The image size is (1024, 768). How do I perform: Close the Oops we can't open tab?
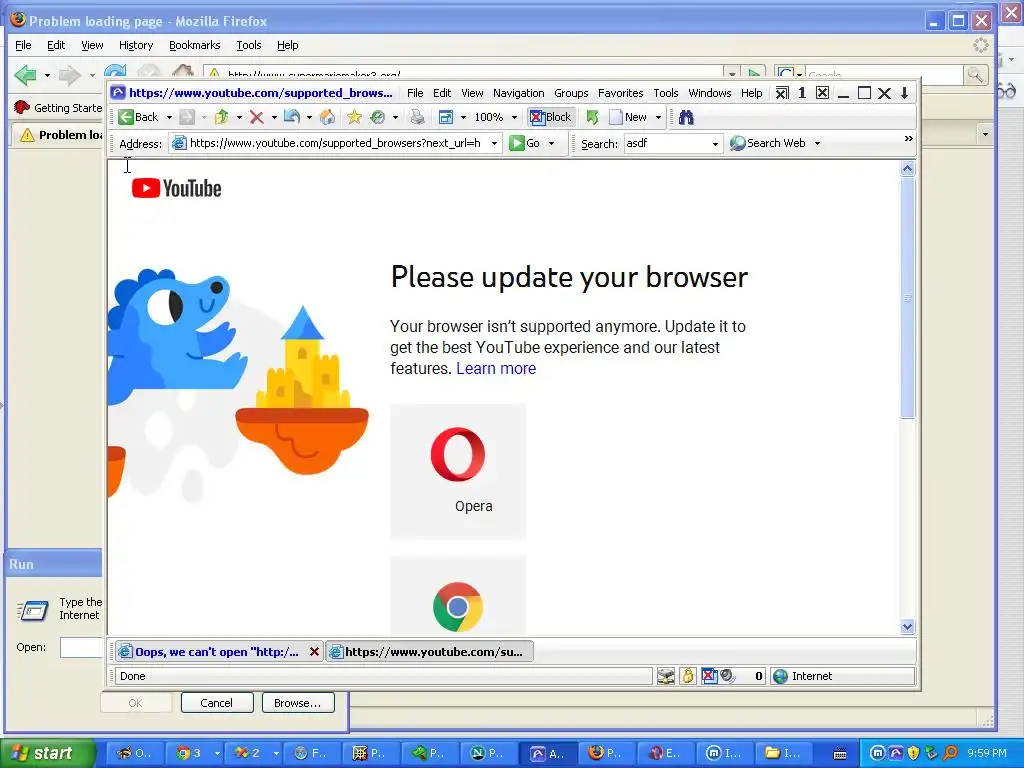pyautogui.click(x=314, y=652)
